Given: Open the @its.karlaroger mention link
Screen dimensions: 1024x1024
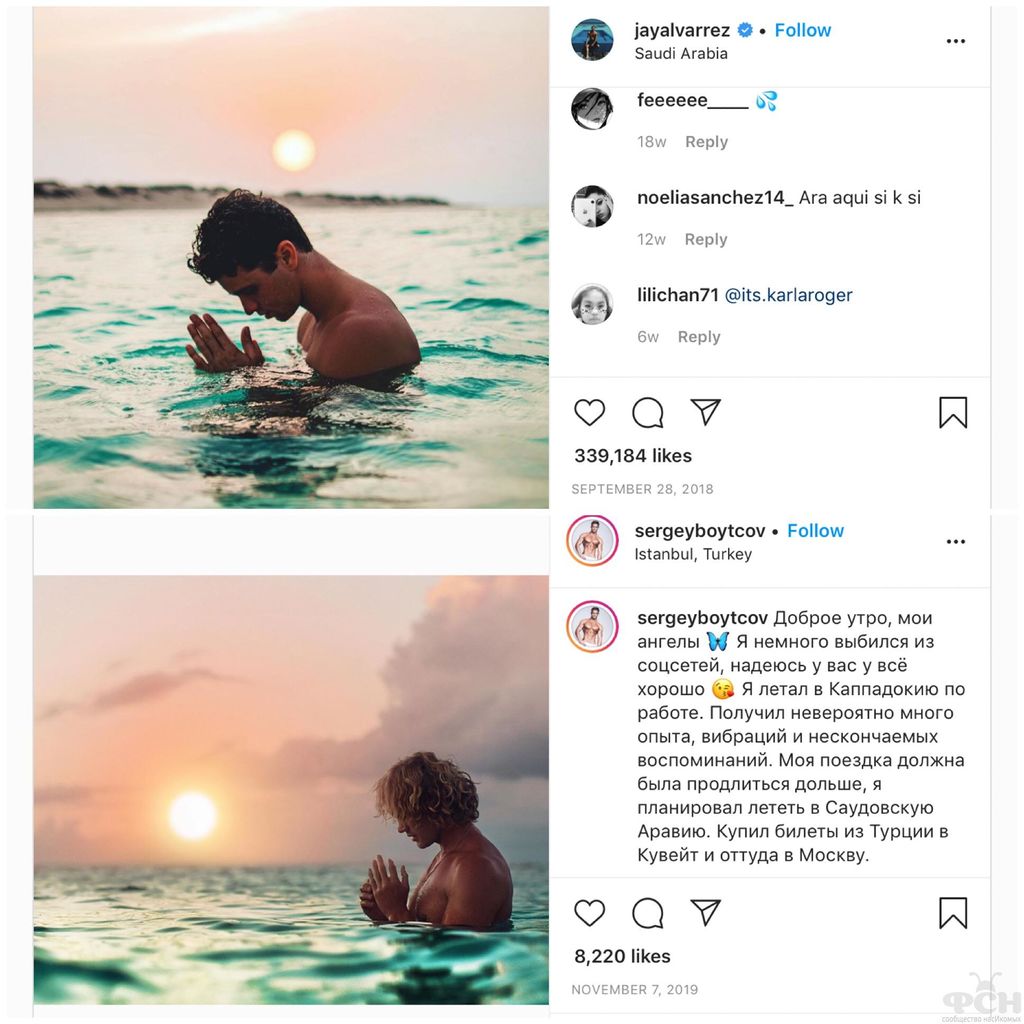Looking at the screenshot, I should [788, 295].
